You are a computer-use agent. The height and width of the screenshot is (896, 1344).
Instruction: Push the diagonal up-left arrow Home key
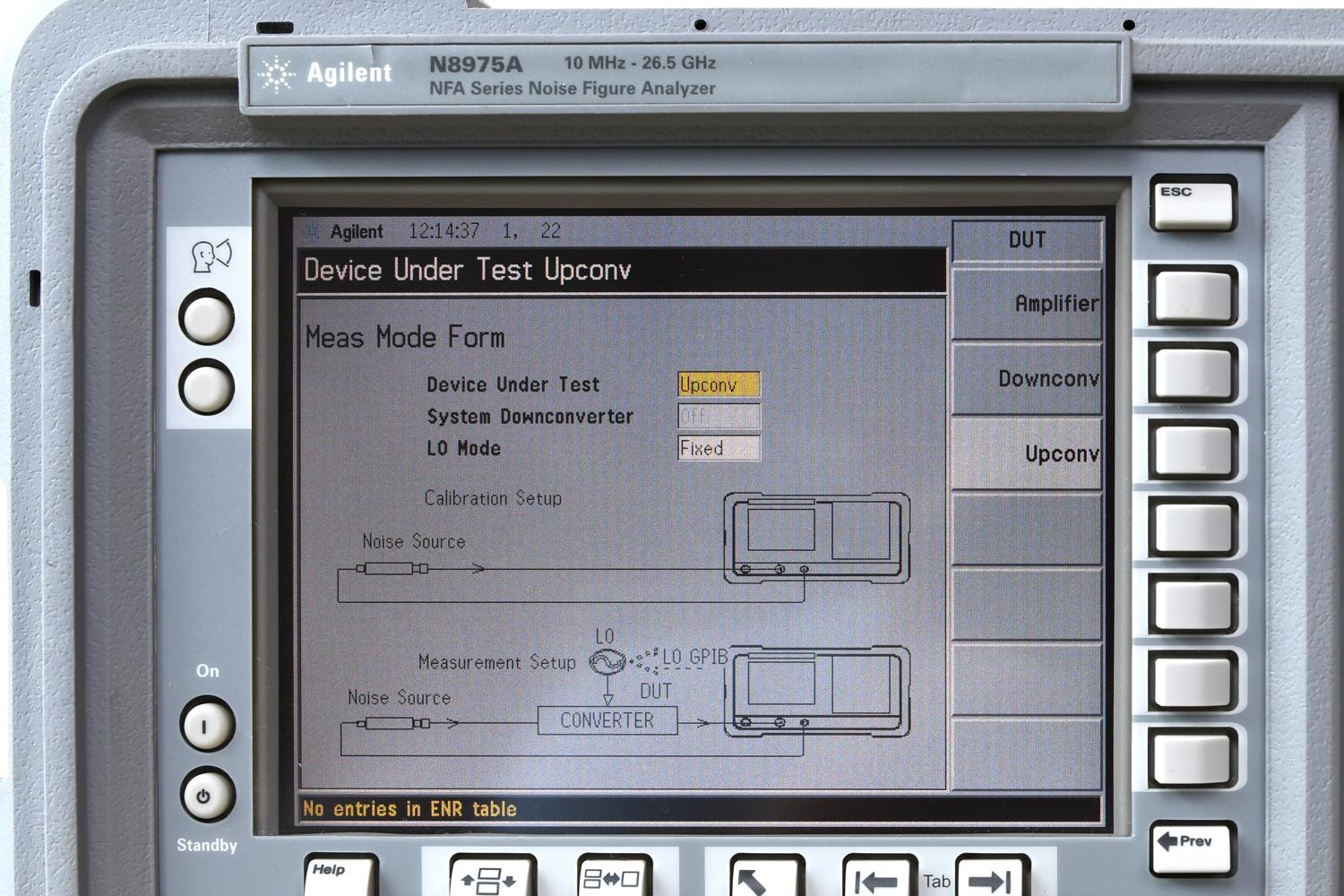coord(766,877)
